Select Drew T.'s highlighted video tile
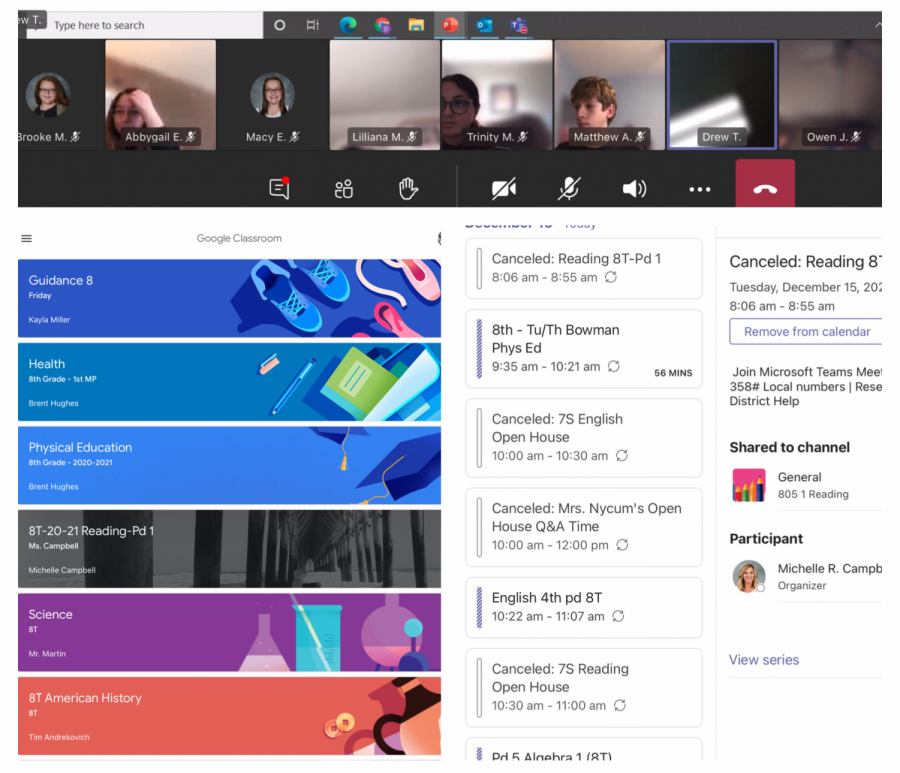The width and height of the screenshot is (900, 773). coord(722,95)
